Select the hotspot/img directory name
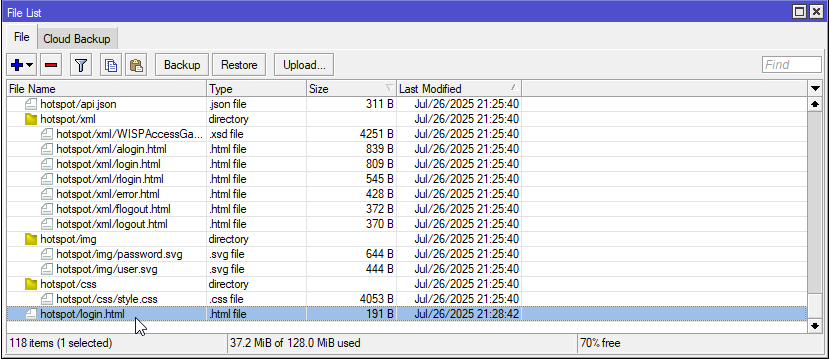Image resolution: width=831 pixels, height=361 pixels. click(68, 239)
